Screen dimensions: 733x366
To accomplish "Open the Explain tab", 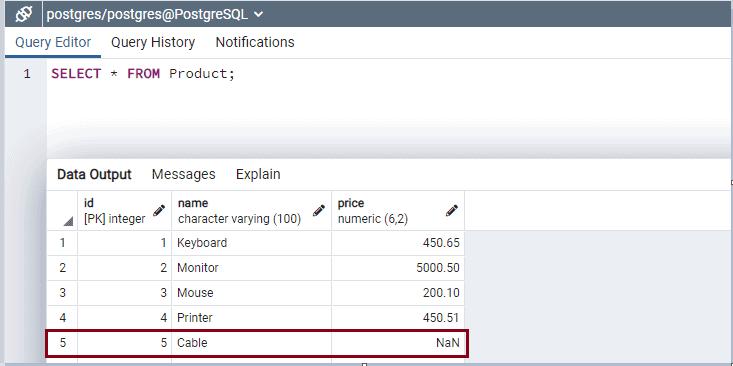I will (258, 174).
